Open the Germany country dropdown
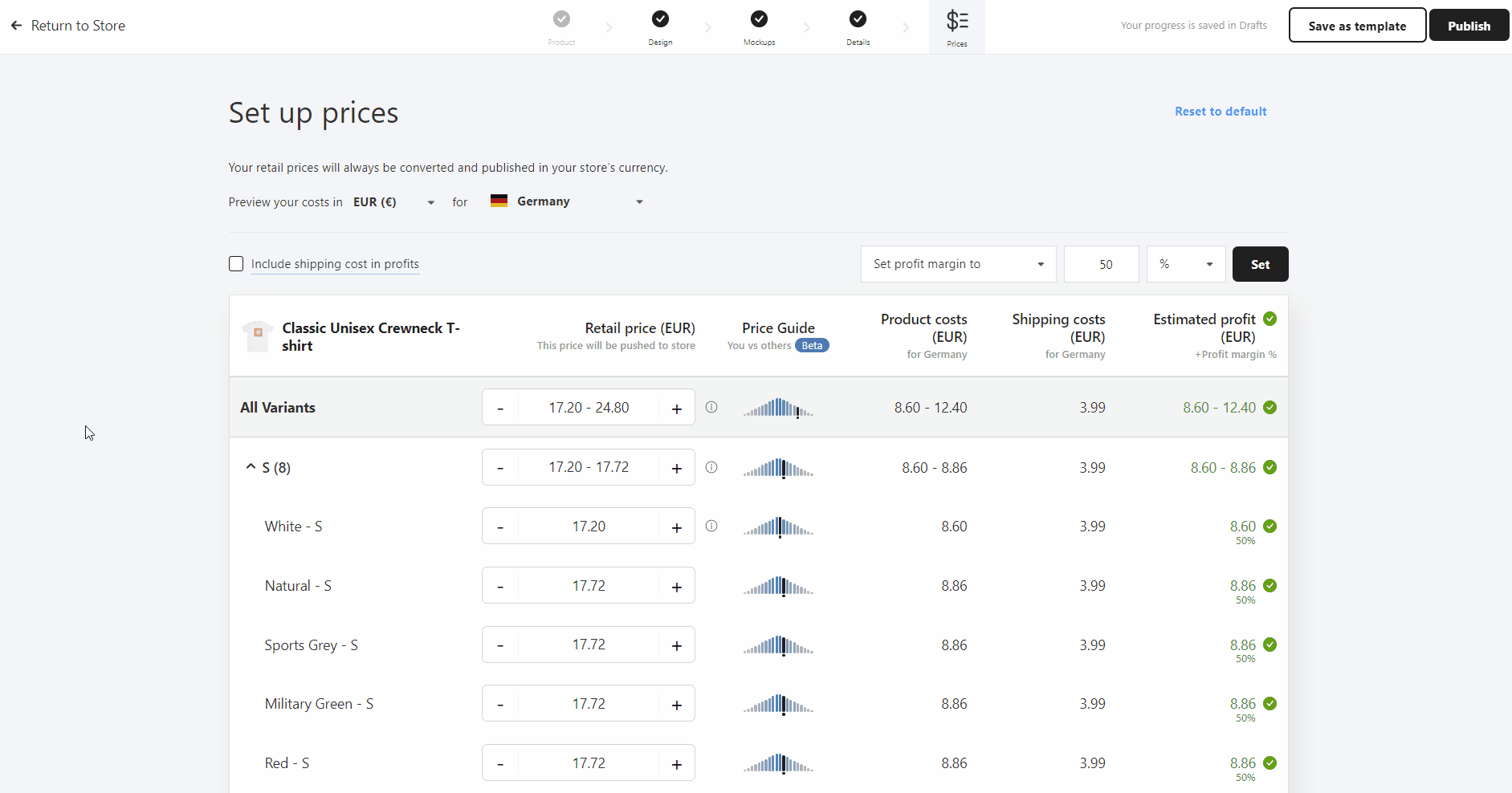 tap(567, 201)
